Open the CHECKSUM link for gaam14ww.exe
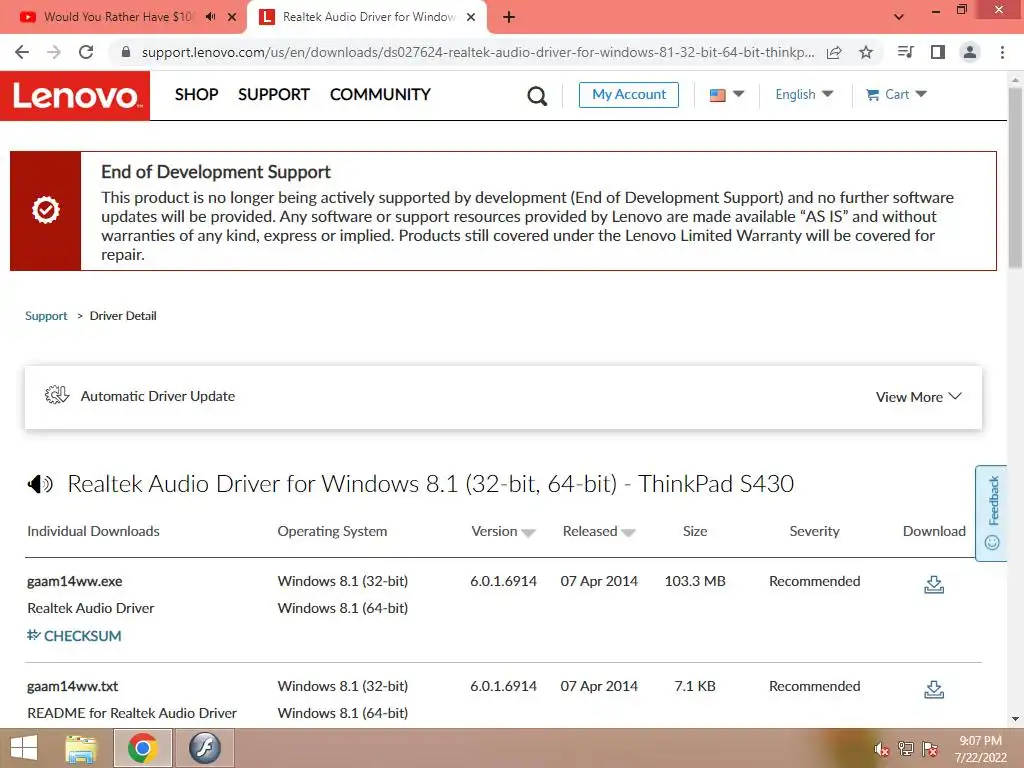 coord(74,636)
